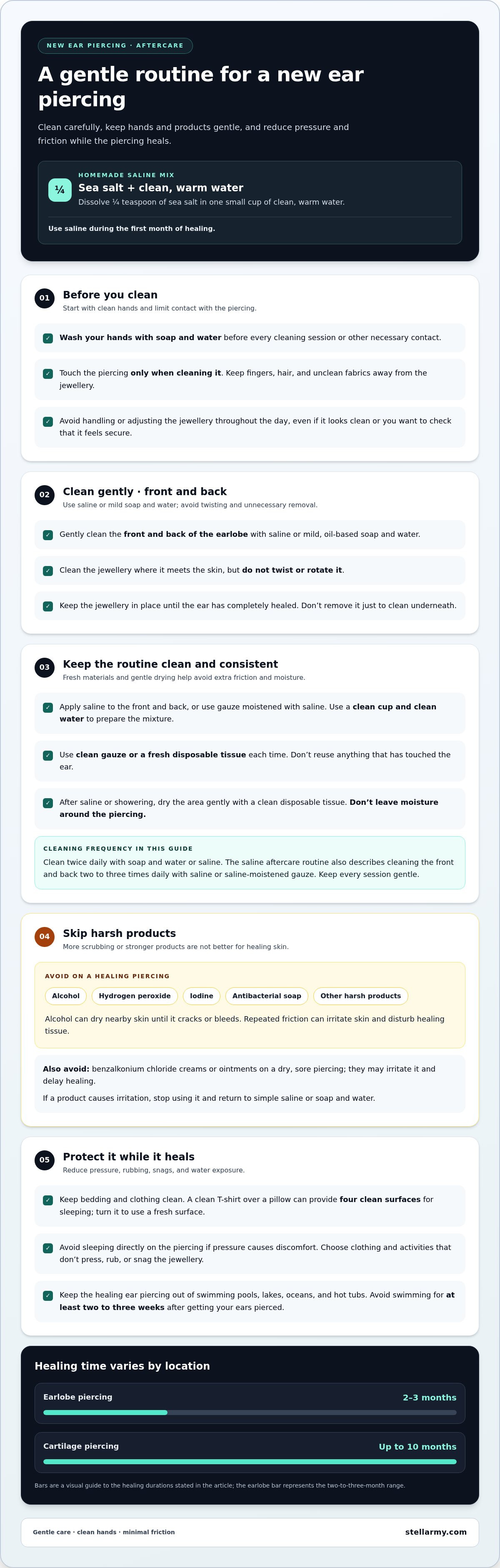
Task: Open the stellarmy.com footer link
Action: [x=436, y=1532]
